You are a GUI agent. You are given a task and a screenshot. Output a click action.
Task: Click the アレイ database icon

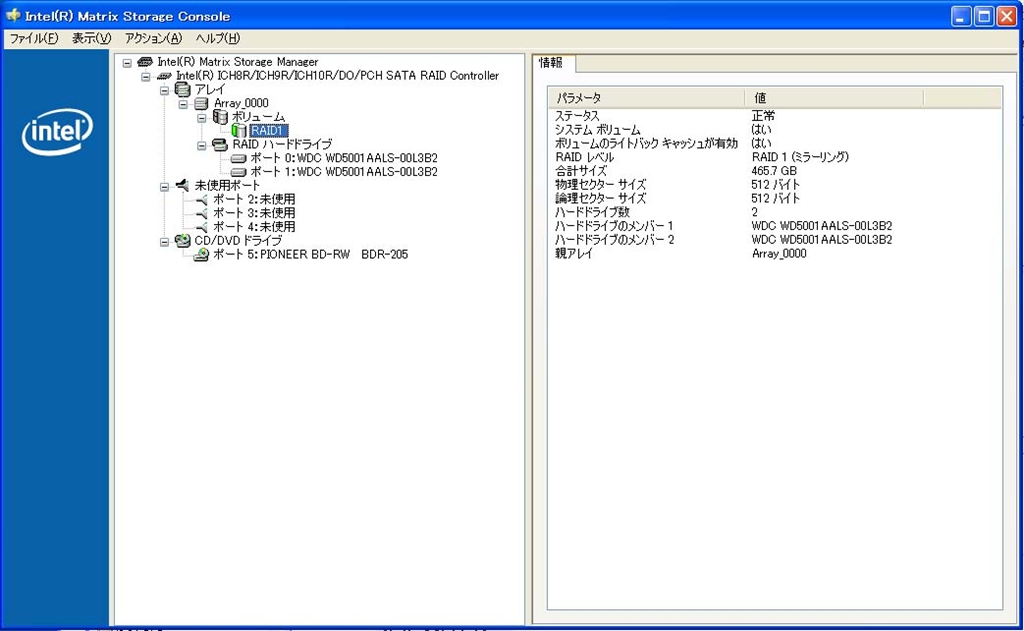pos(183,89)
